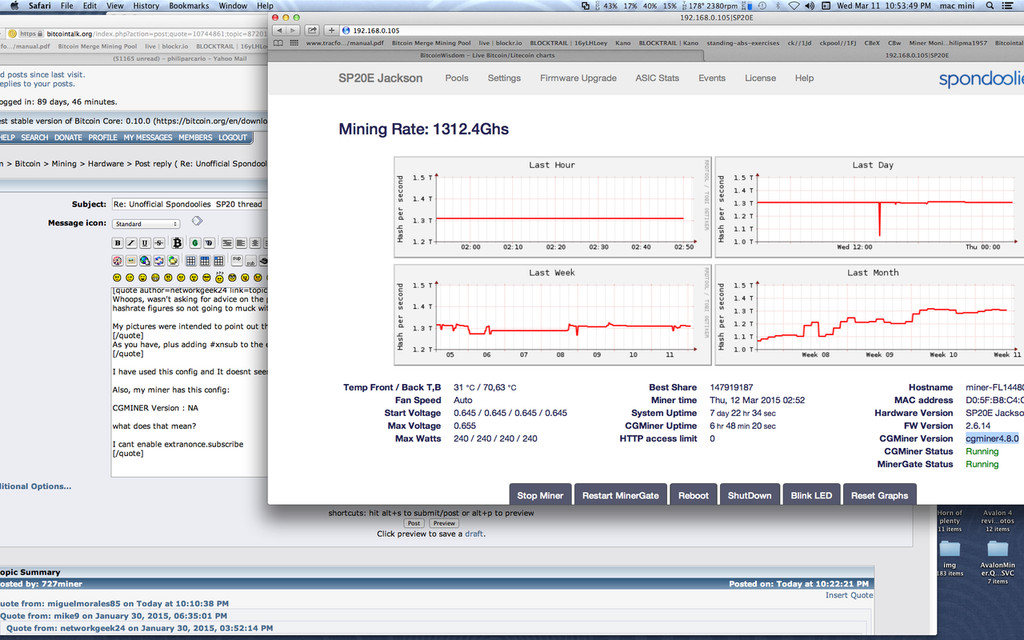Viewport: 1024px width, 640px height.
Task: Click the fourth icon in the insert row
Action: click(159, 261)
